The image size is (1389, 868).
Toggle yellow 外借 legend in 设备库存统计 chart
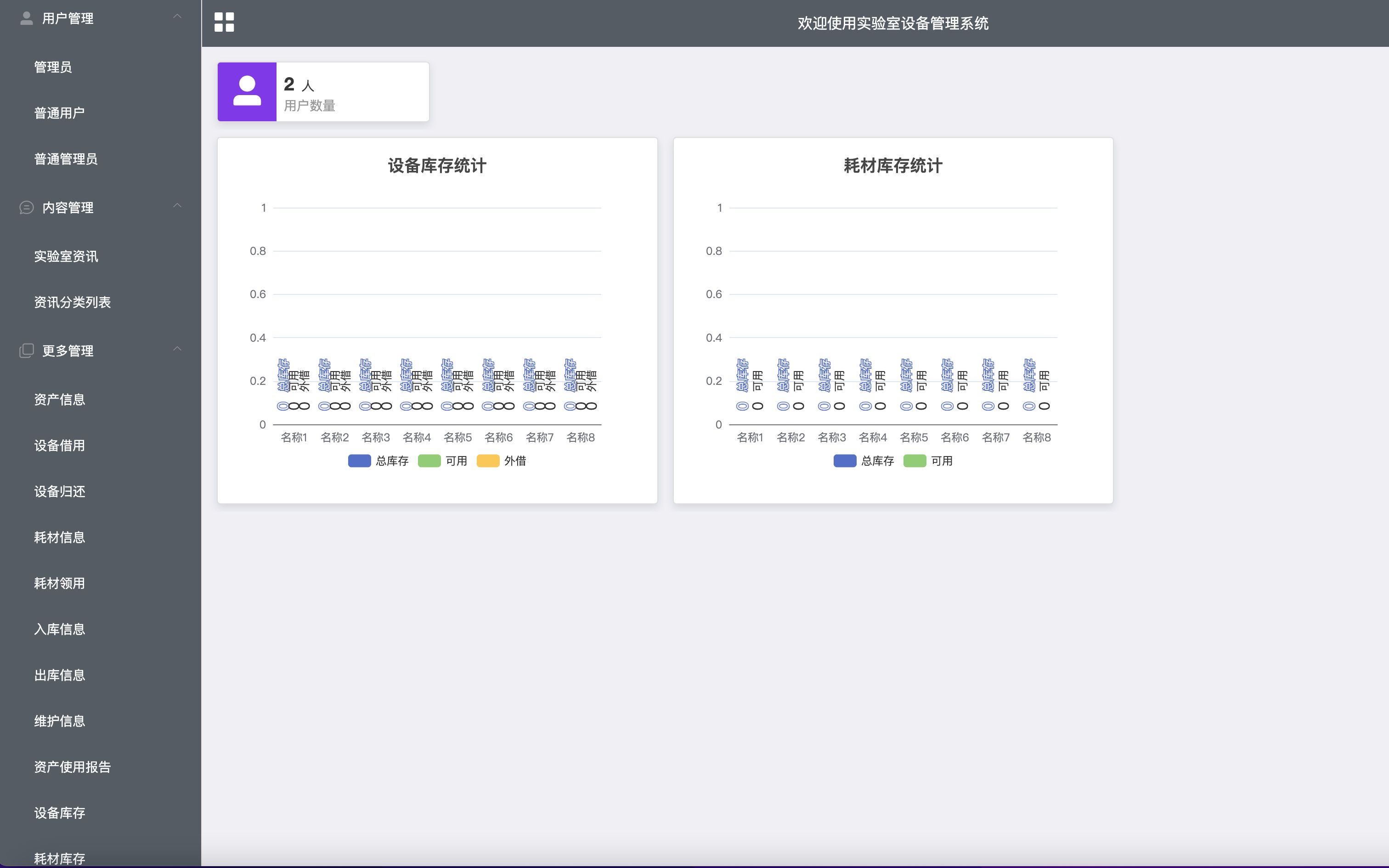point(502,461)
